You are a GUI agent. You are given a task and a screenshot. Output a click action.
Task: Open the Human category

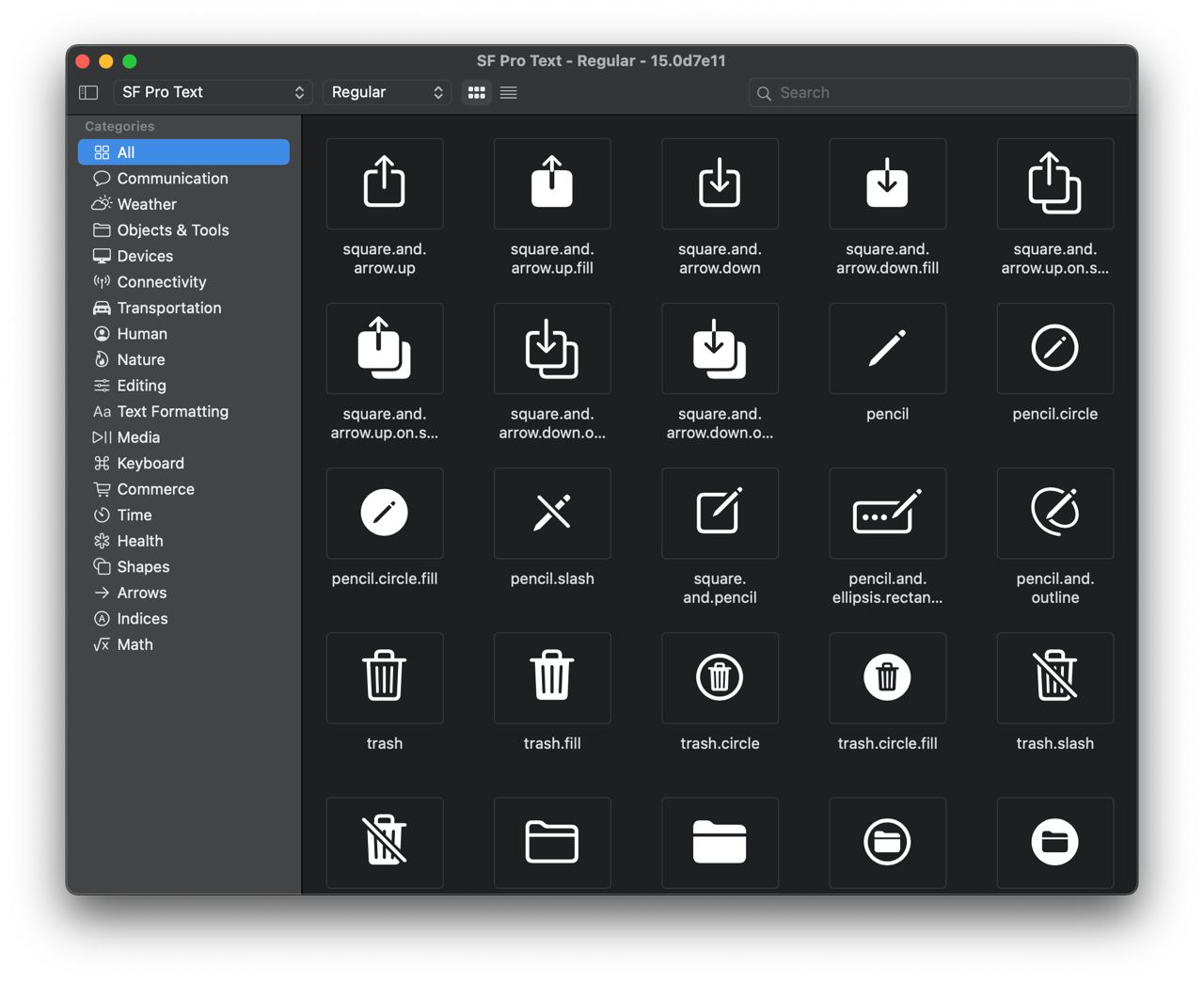click(x=183, y=333)
